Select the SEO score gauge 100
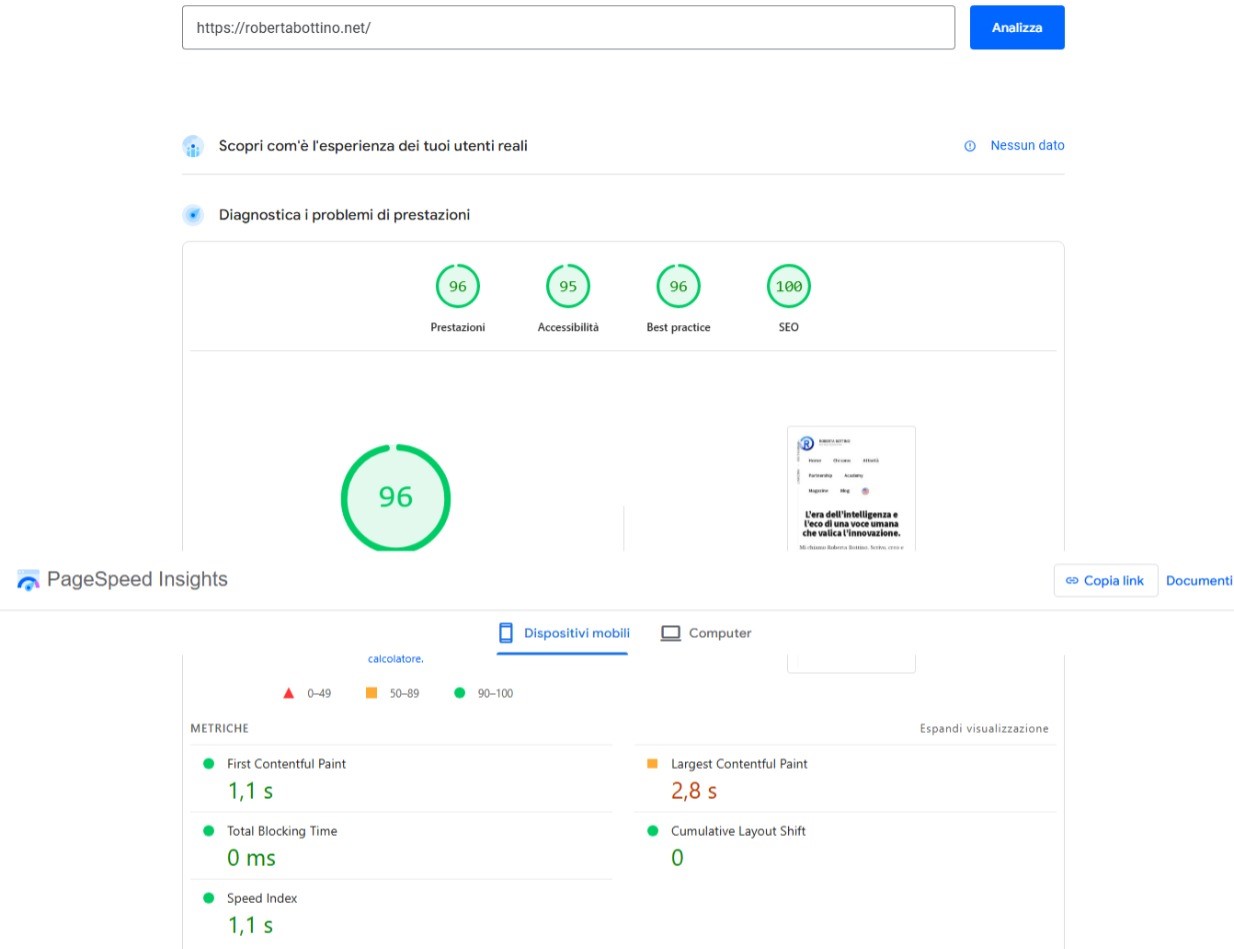The width and height of the screenshot is (1234, 949). (789, 287)
